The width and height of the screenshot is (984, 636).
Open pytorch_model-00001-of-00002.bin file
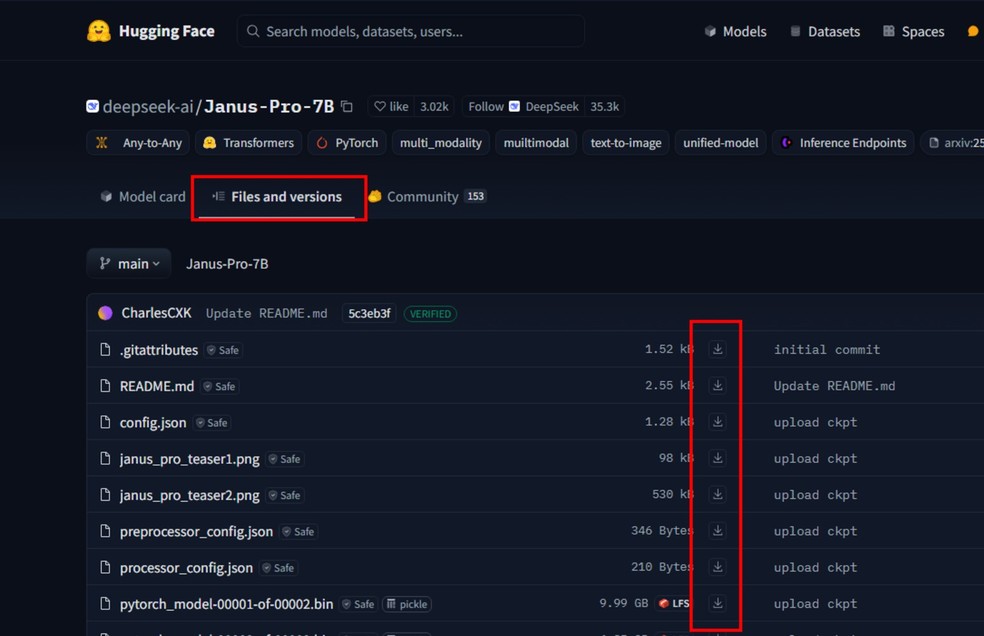(x=227, y=604)
